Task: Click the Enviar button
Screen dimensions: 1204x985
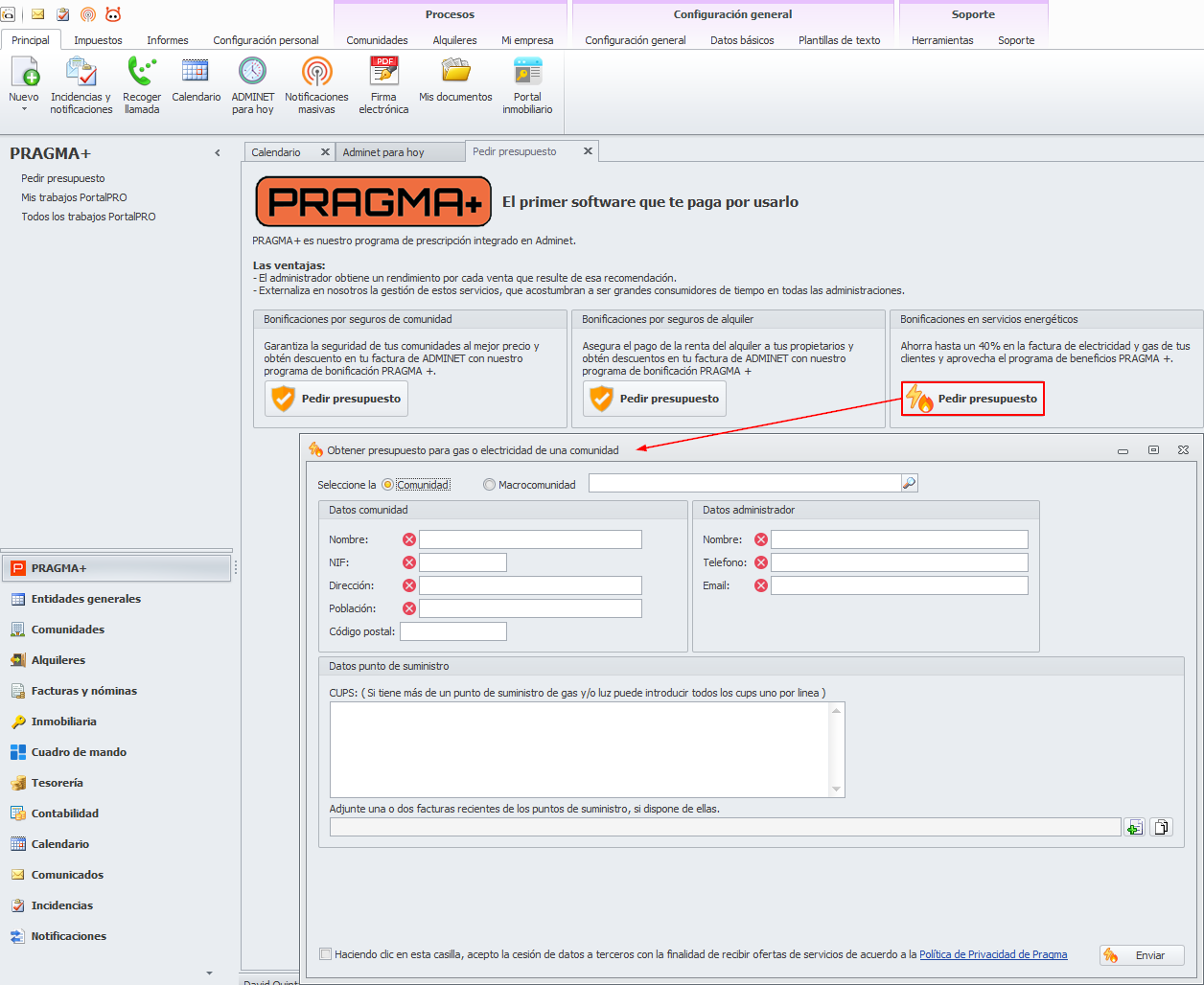Action: [1142, 955]
